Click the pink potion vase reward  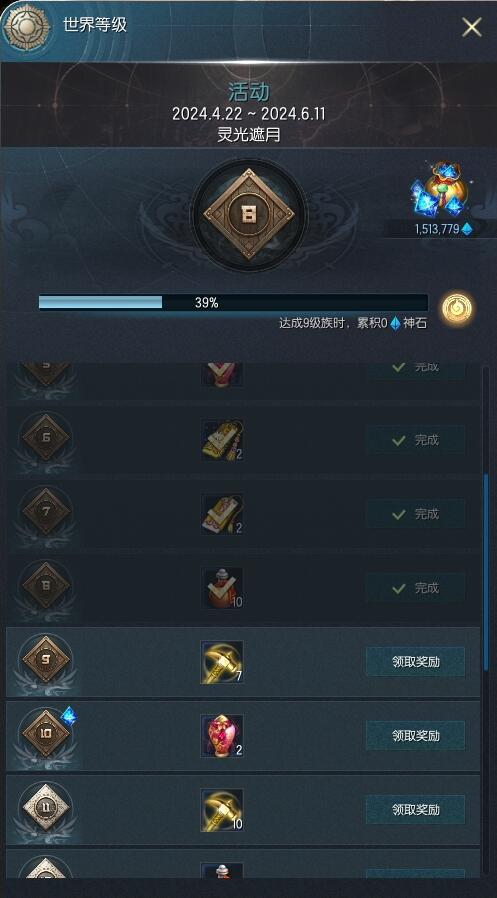click(222, 736)
